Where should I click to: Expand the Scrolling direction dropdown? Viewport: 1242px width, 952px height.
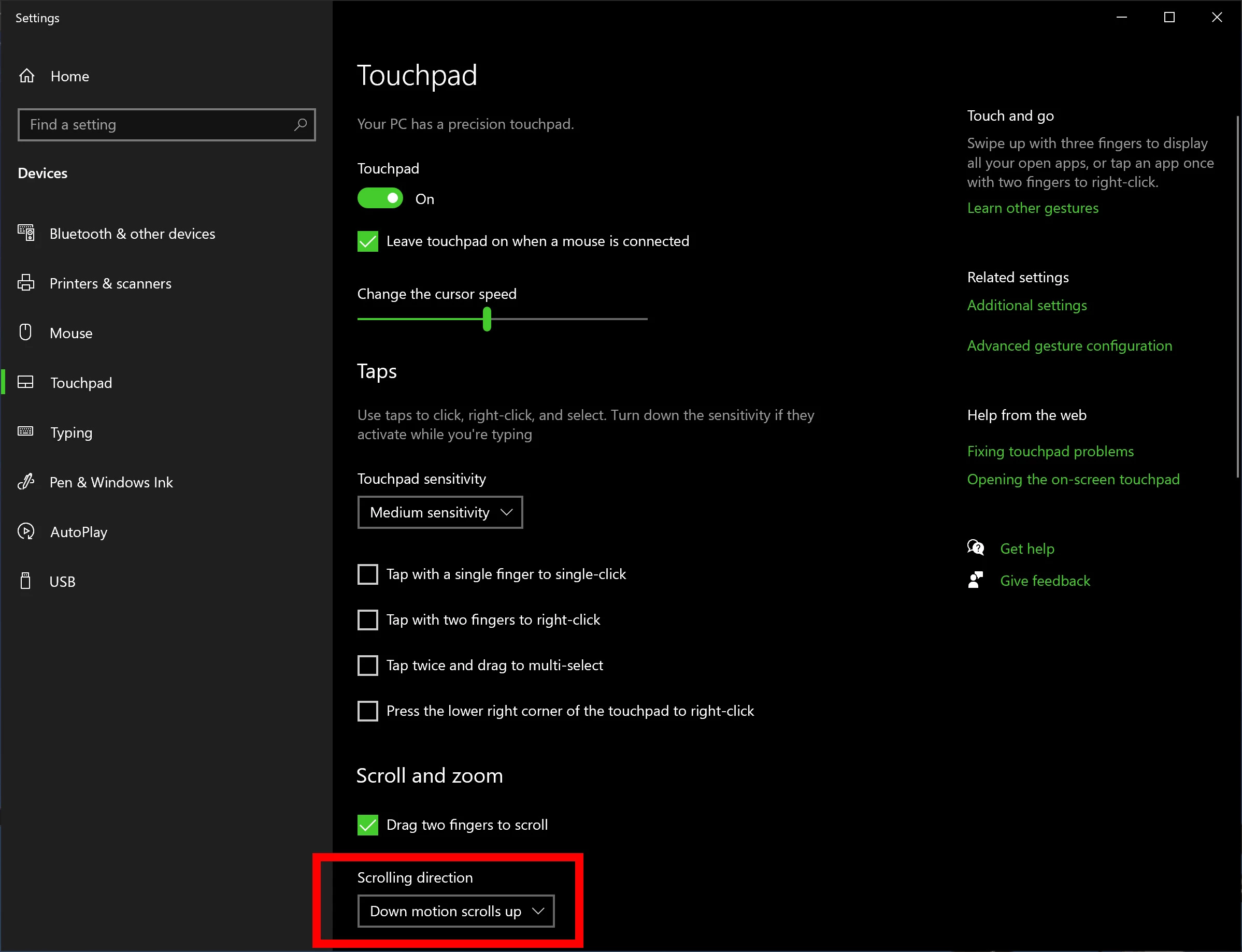[x=456, y=911]
